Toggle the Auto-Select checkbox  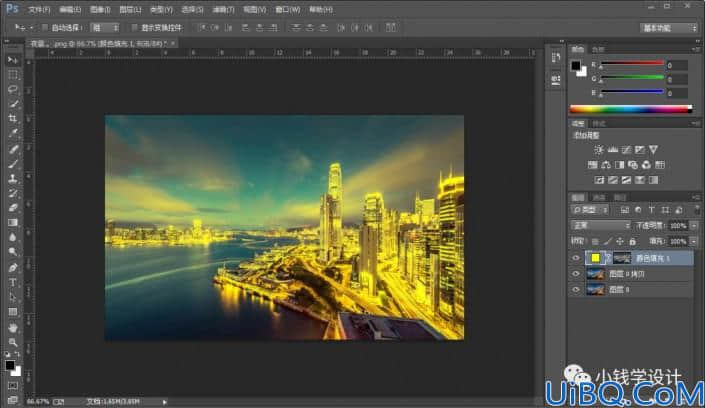click(45, 28)
